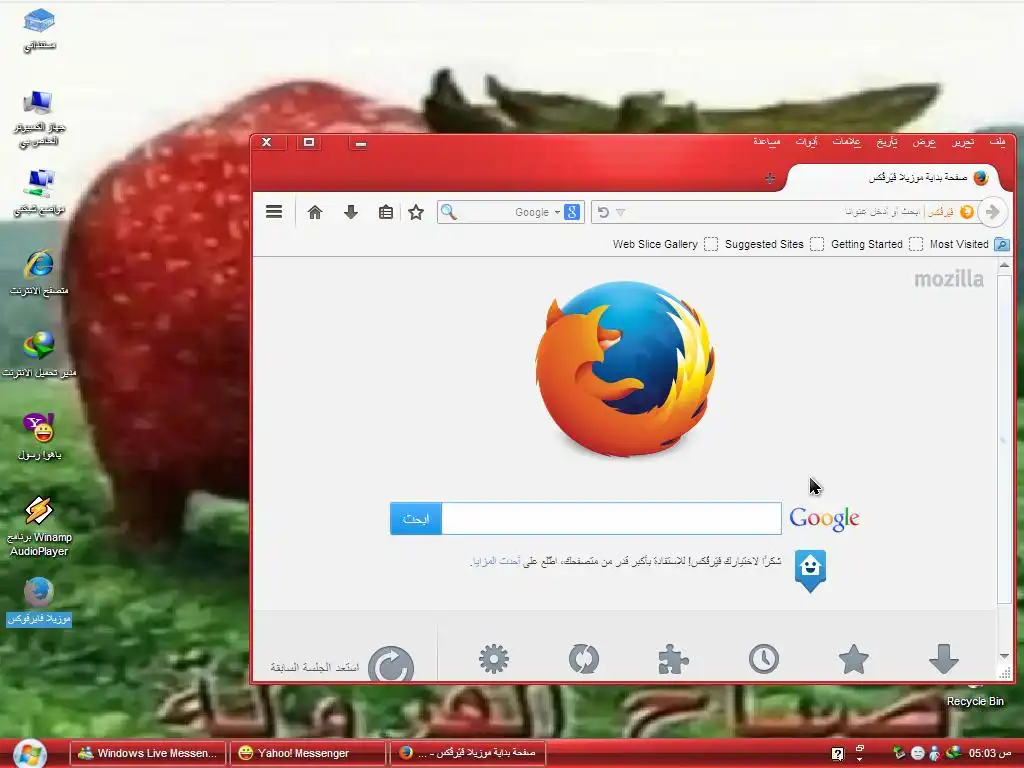Open the Help menu (مساعدة)

pos(767,142)
